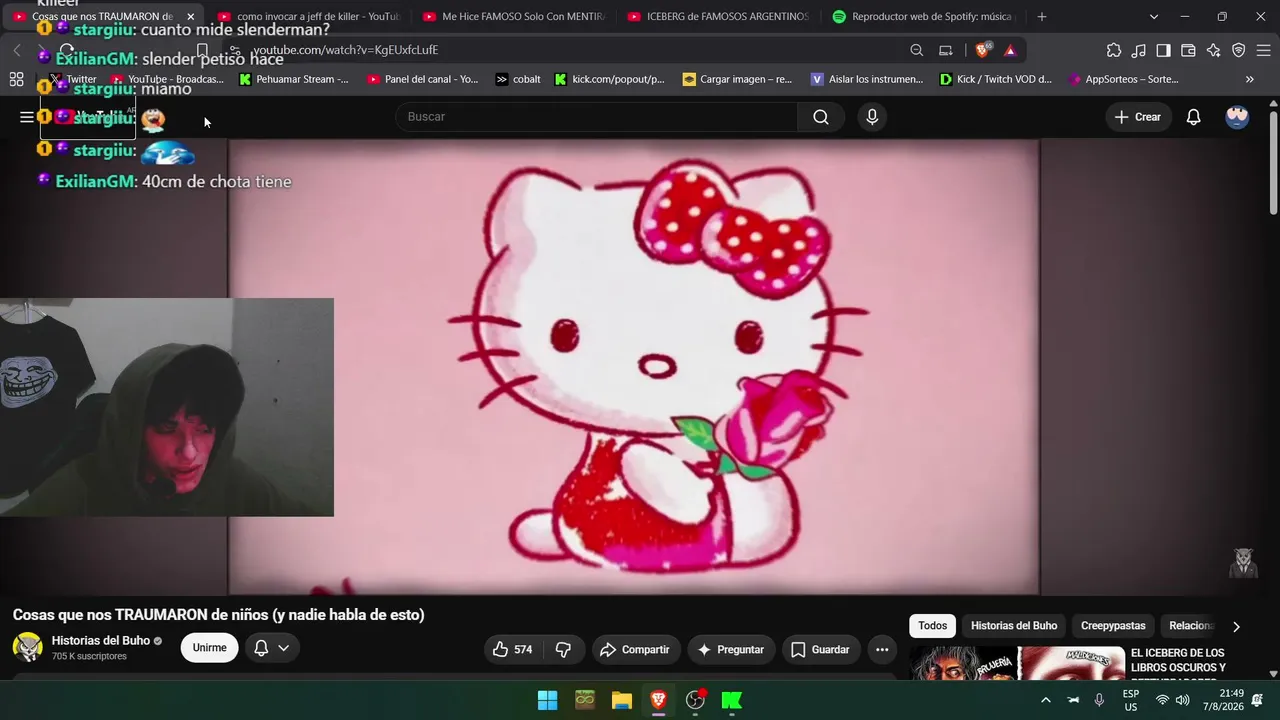Open File Explorer from the taskbar
The width and height of the screenshot is (1280, 720).
pos(621,700)
